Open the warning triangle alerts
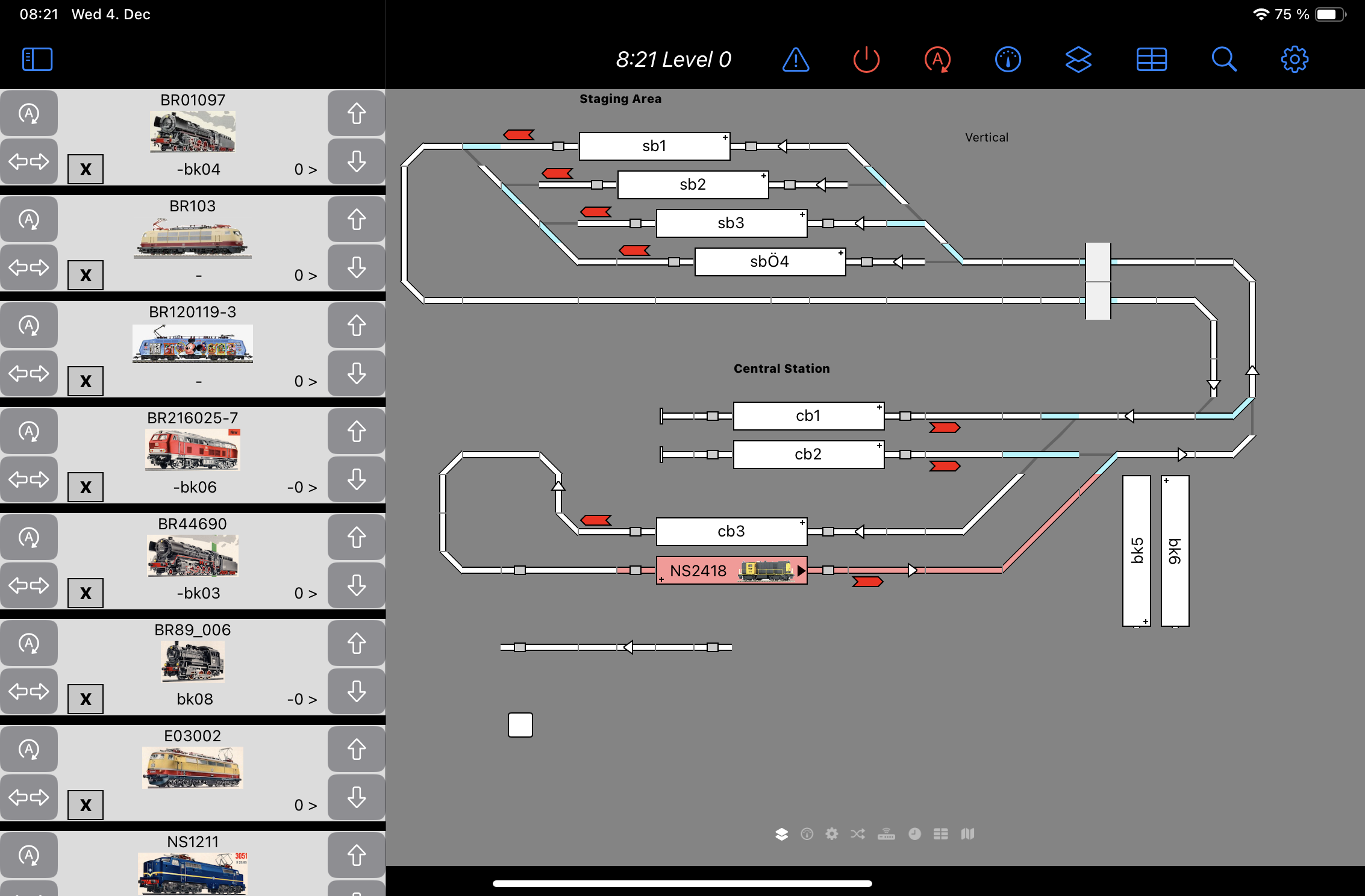 point(796,60)
